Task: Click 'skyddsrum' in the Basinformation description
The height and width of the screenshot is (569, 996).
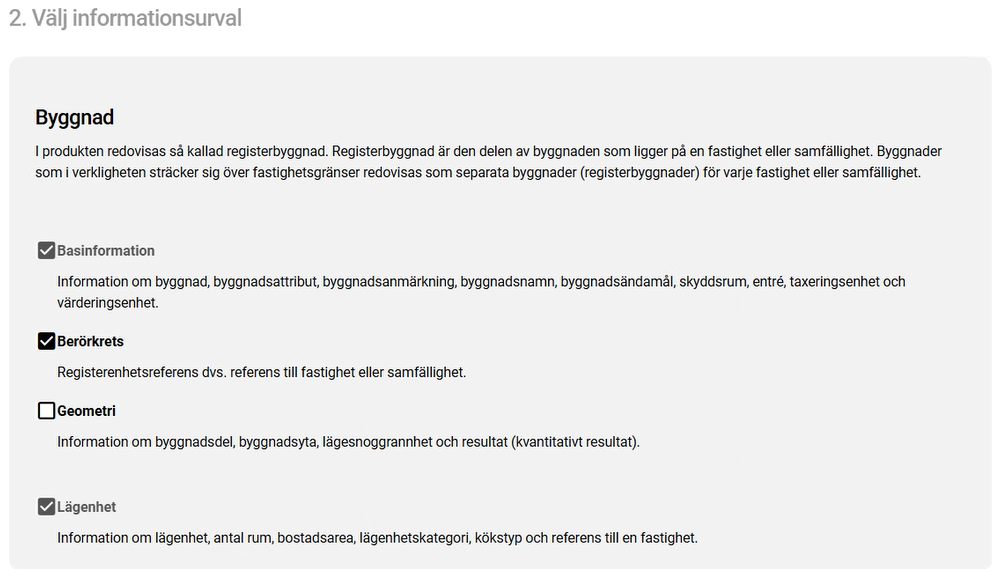Action: (713, 282)
